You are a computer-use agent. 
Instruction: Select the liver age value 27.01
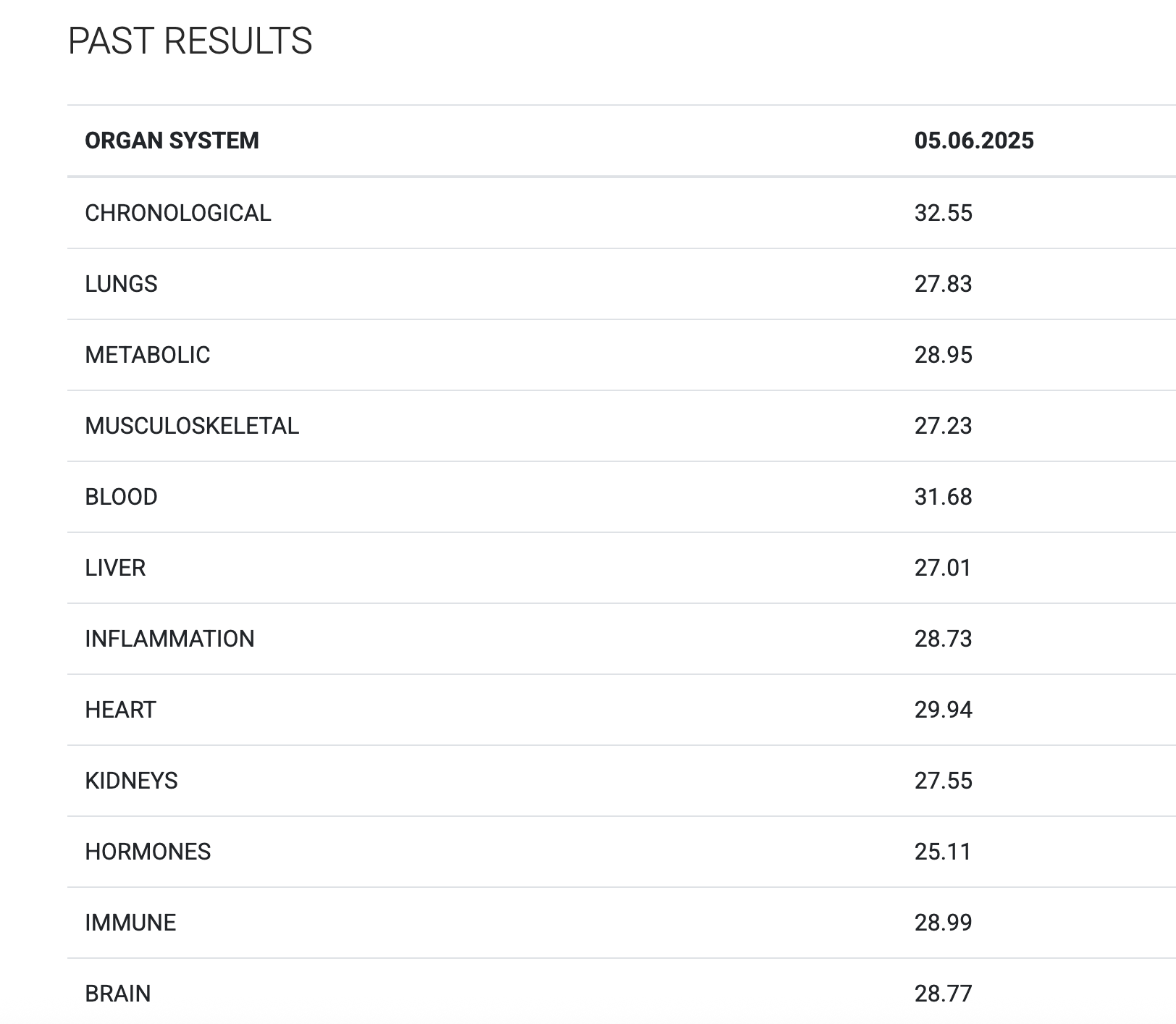tap(942, 568)
